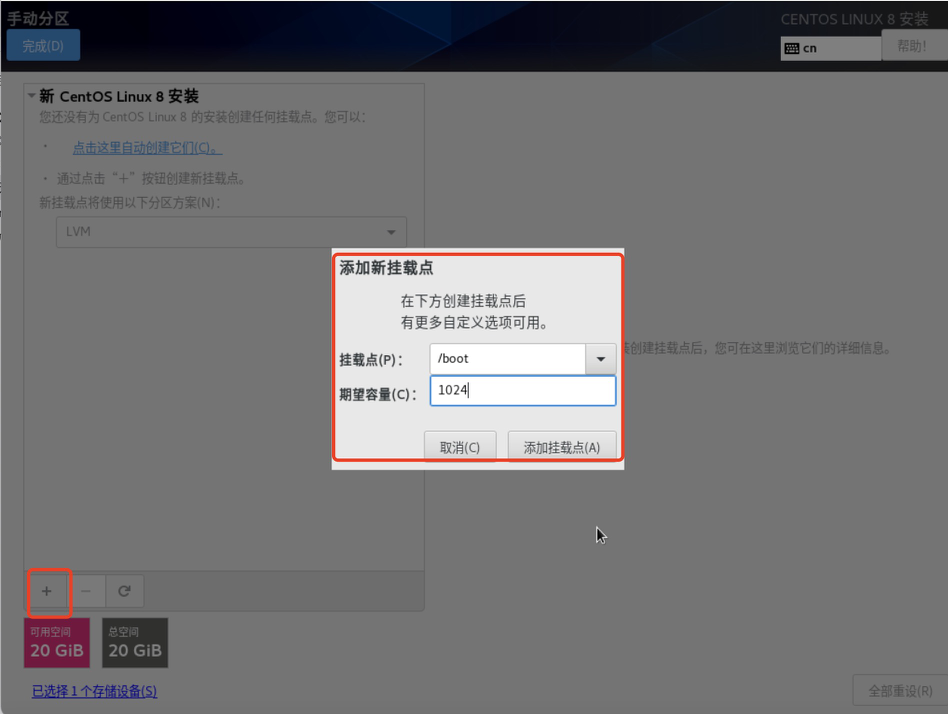Click the 完成(D) done button

(x=43, y=45)
